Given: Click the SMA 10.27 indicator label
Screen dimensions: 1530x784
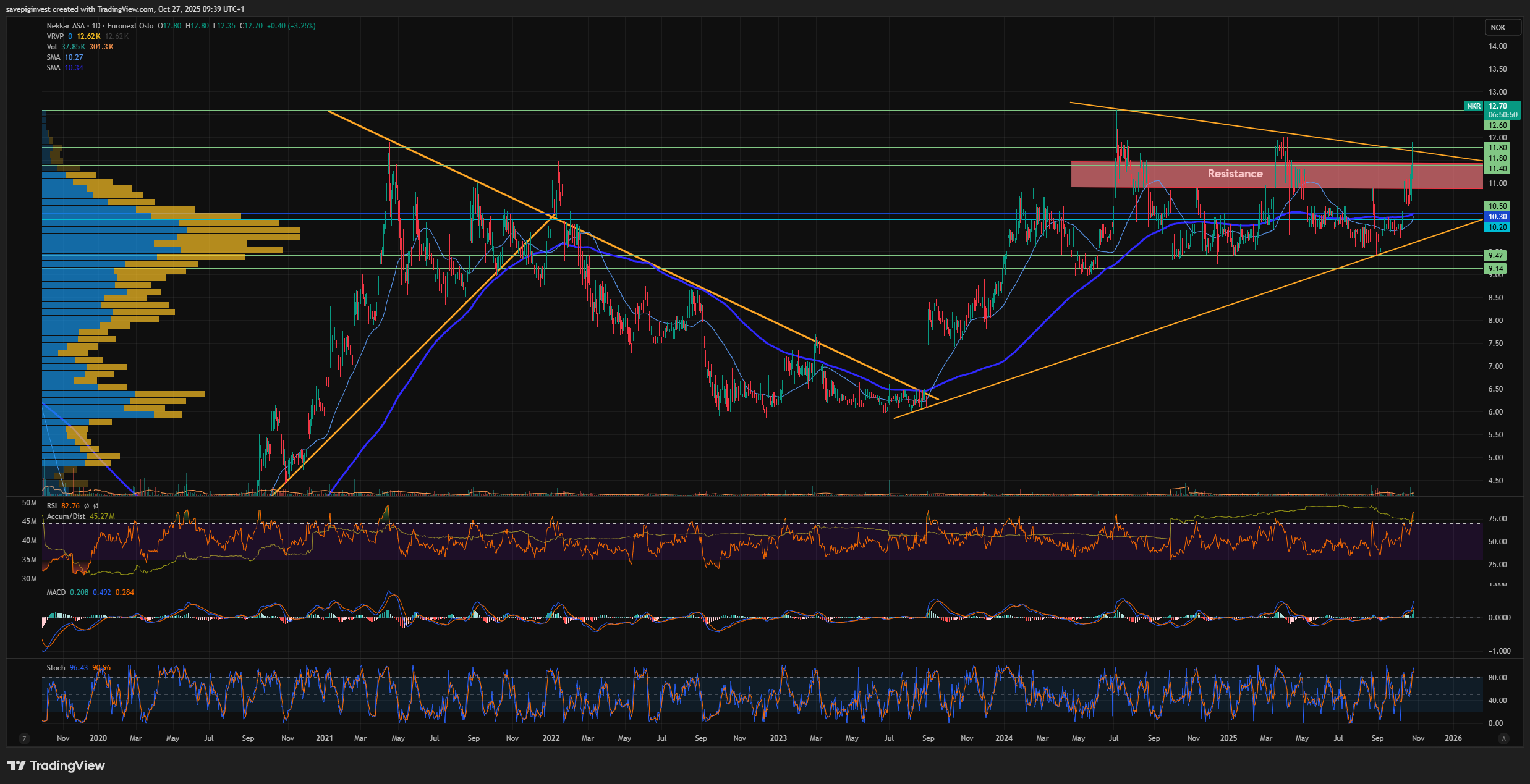Looking at the screenshot, I should point(54,57).
